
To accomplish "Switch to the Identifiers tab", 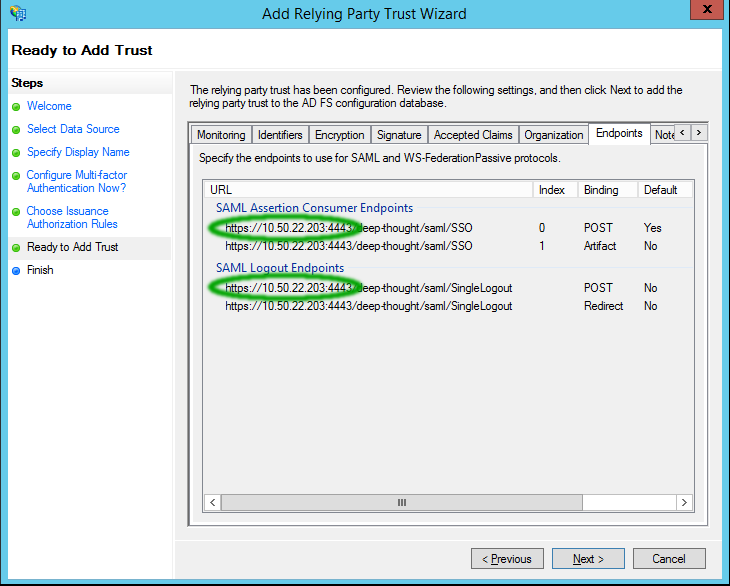I will point(280,135).
